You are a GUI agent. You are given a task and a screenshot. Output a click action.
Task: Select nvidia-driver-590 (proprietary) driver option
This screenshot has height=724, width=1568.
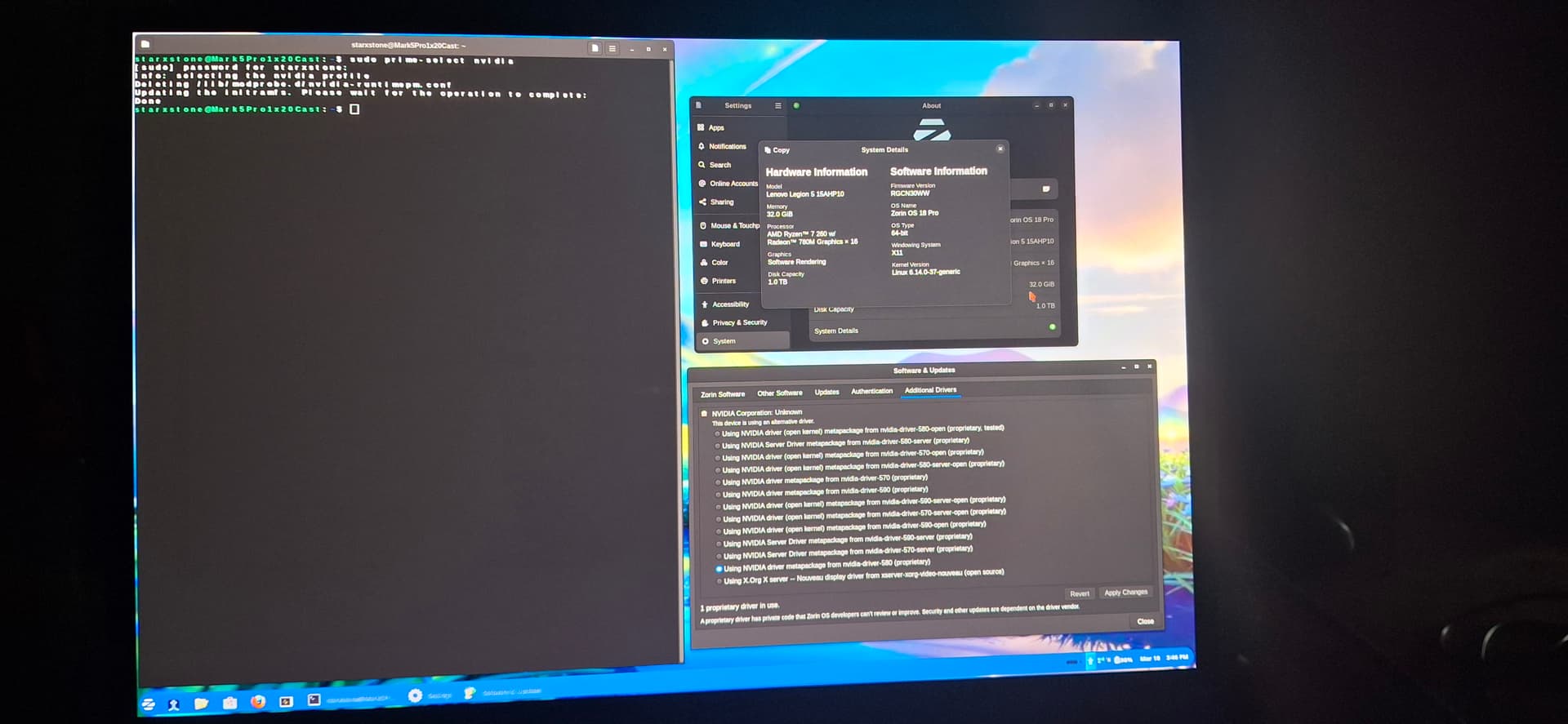pyautogui.click(x=822, y=491)
